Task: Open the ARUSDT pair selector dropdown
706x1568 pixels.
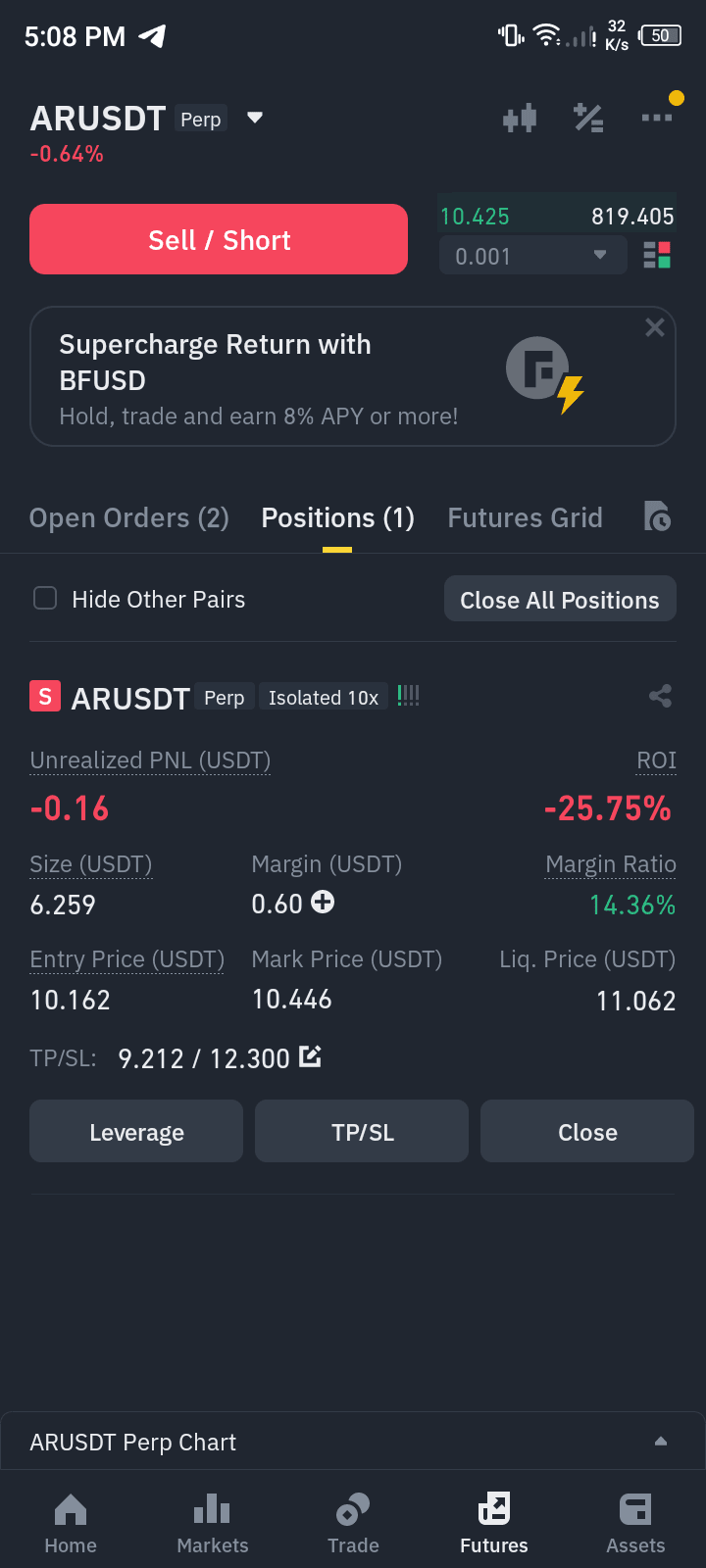Action: pyautogui.click(x=255, y=118)
